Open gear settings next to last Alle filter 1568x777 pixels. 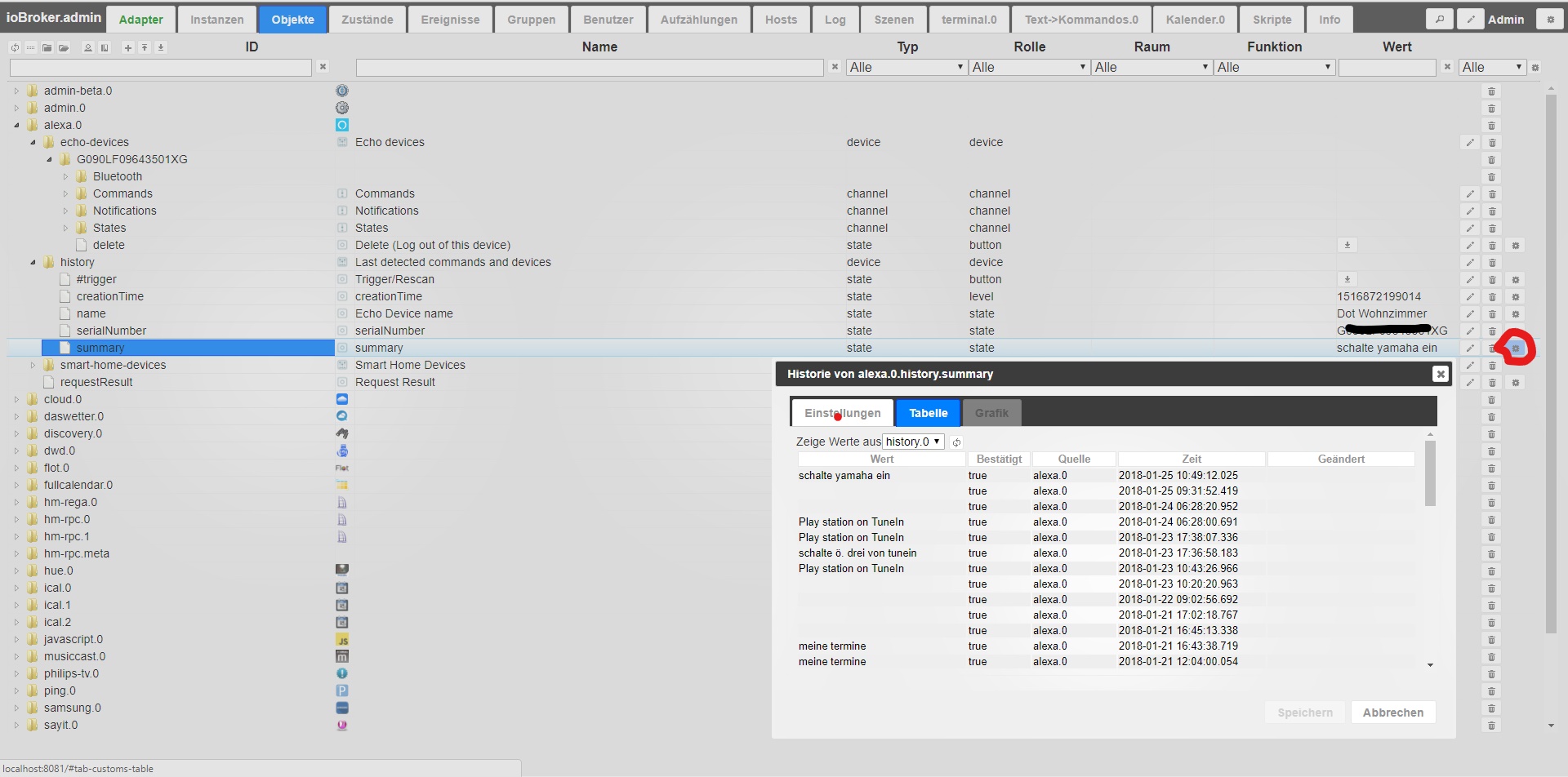click(x=1535, y=68)
